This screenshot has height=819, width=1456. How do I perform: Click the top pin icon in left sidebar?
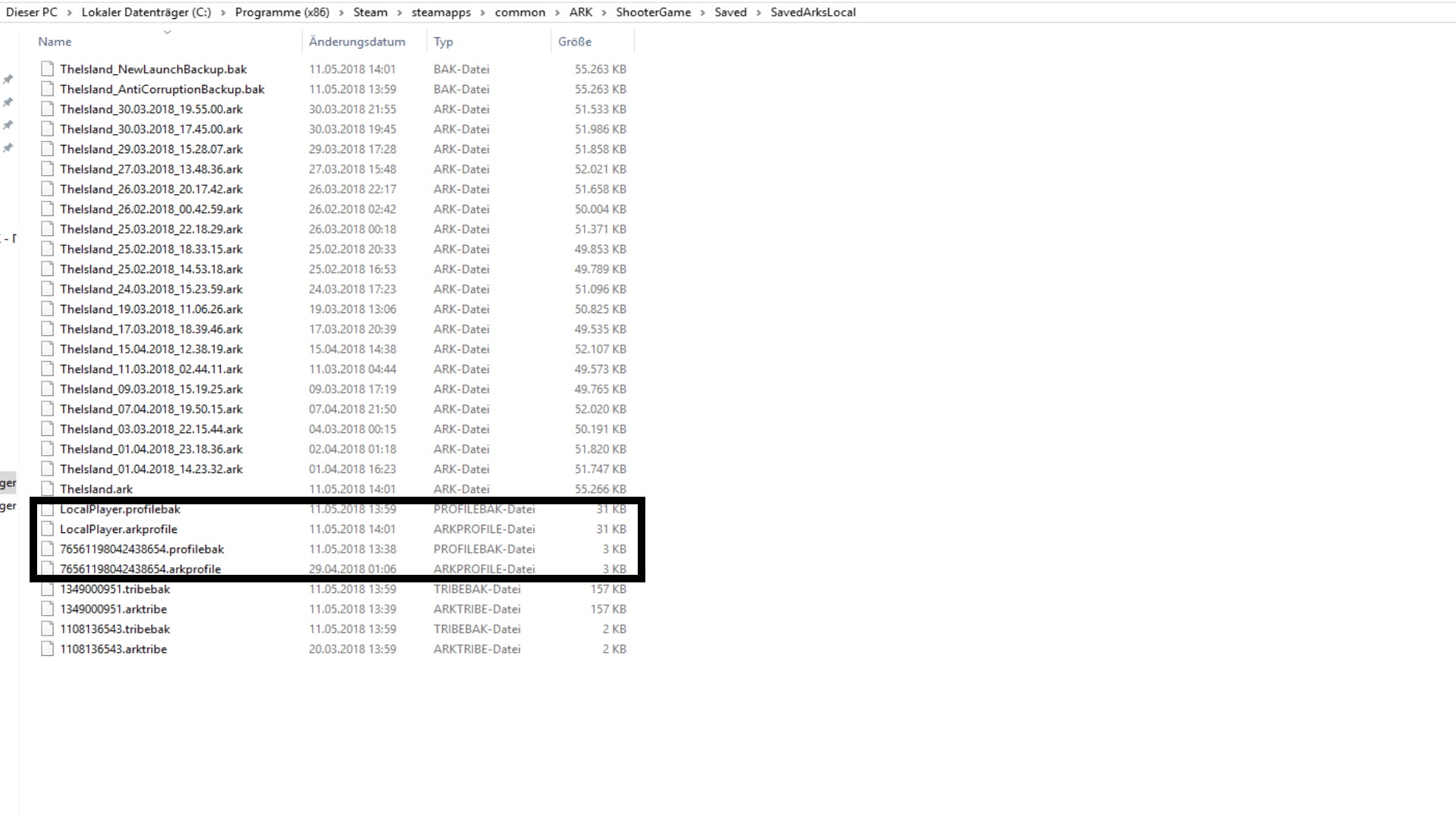8,79
